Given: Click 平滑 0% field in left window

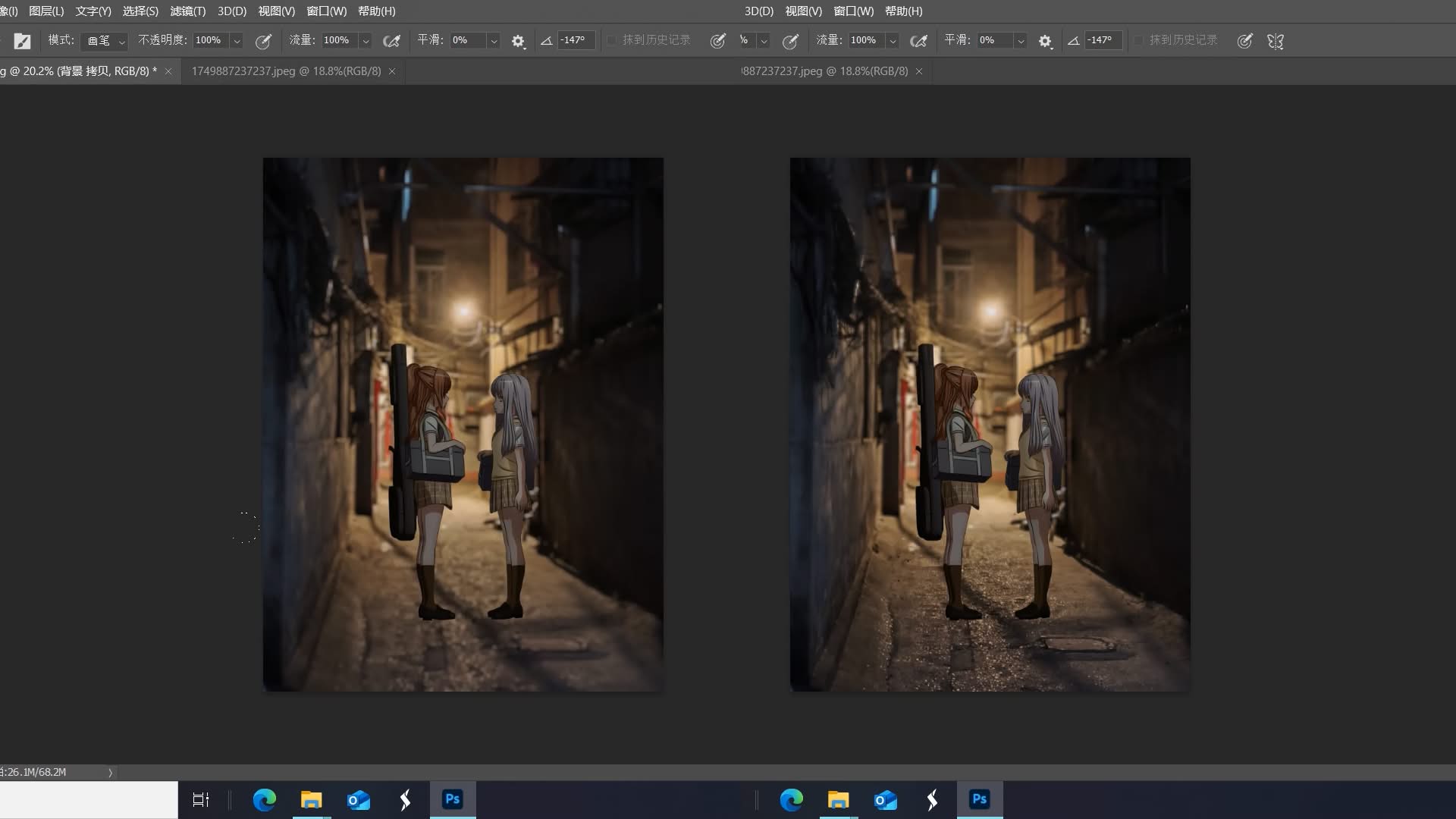Looking at the screenshot, I should coord(467,40).
